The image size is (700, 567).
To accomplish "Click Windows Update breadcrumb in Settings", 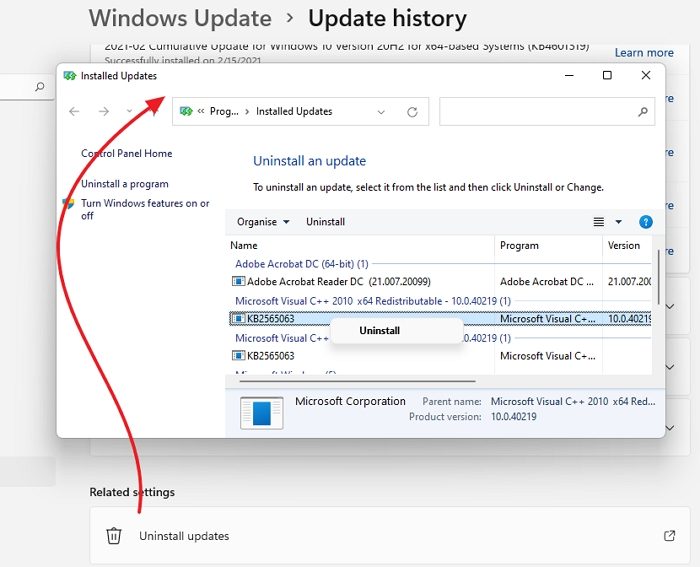I will (180, 18).
